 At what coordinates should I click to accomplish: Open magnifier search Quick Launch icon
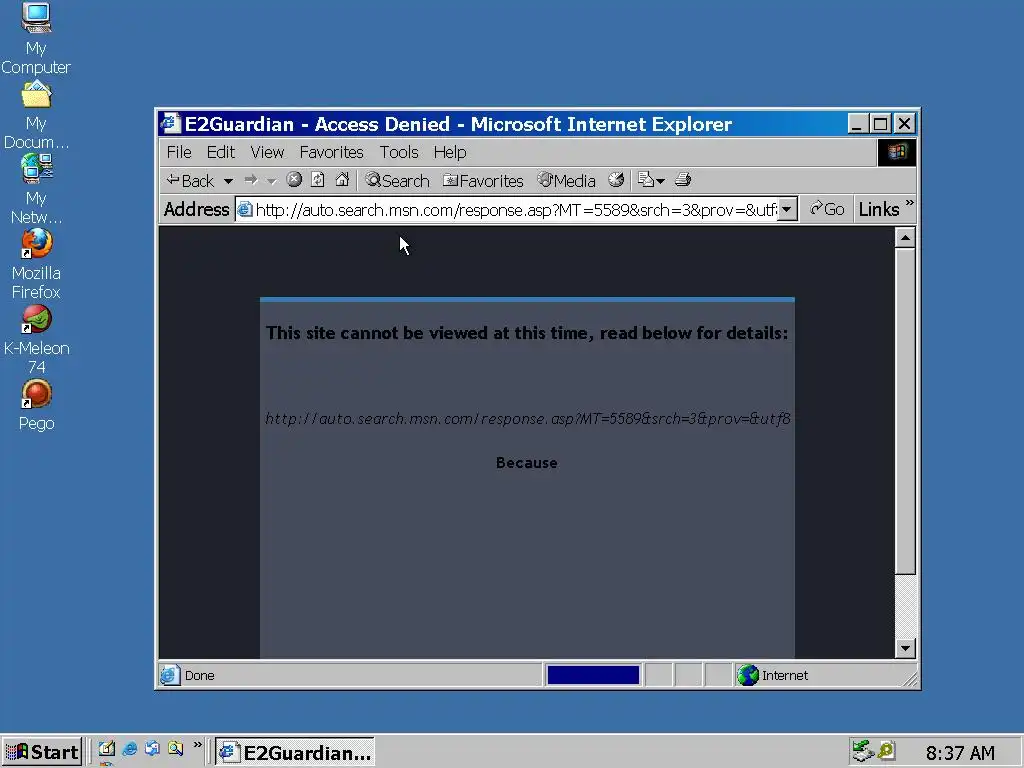[175, 749]
